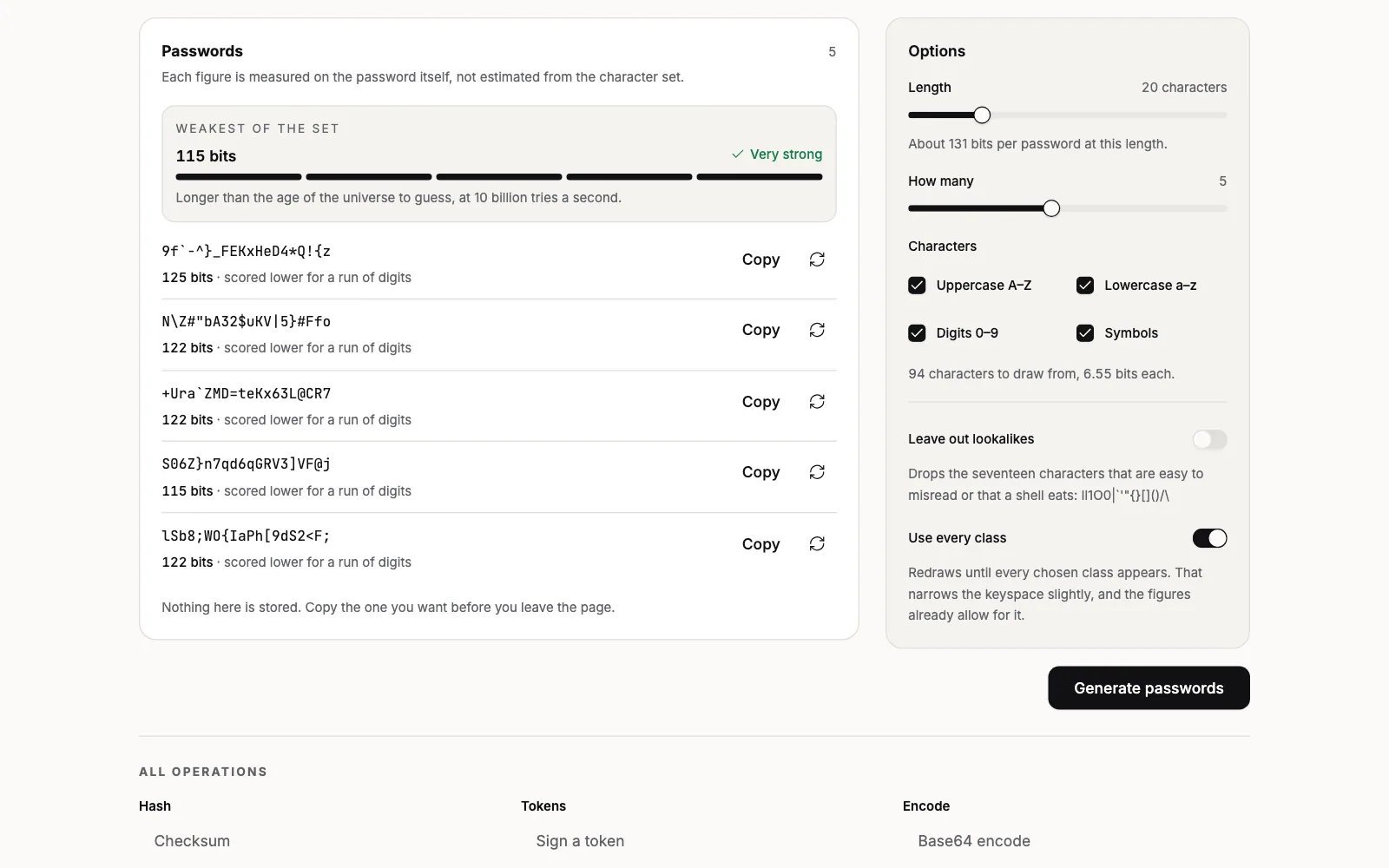Open the Checksum operation link

click(x=192, y=841)
